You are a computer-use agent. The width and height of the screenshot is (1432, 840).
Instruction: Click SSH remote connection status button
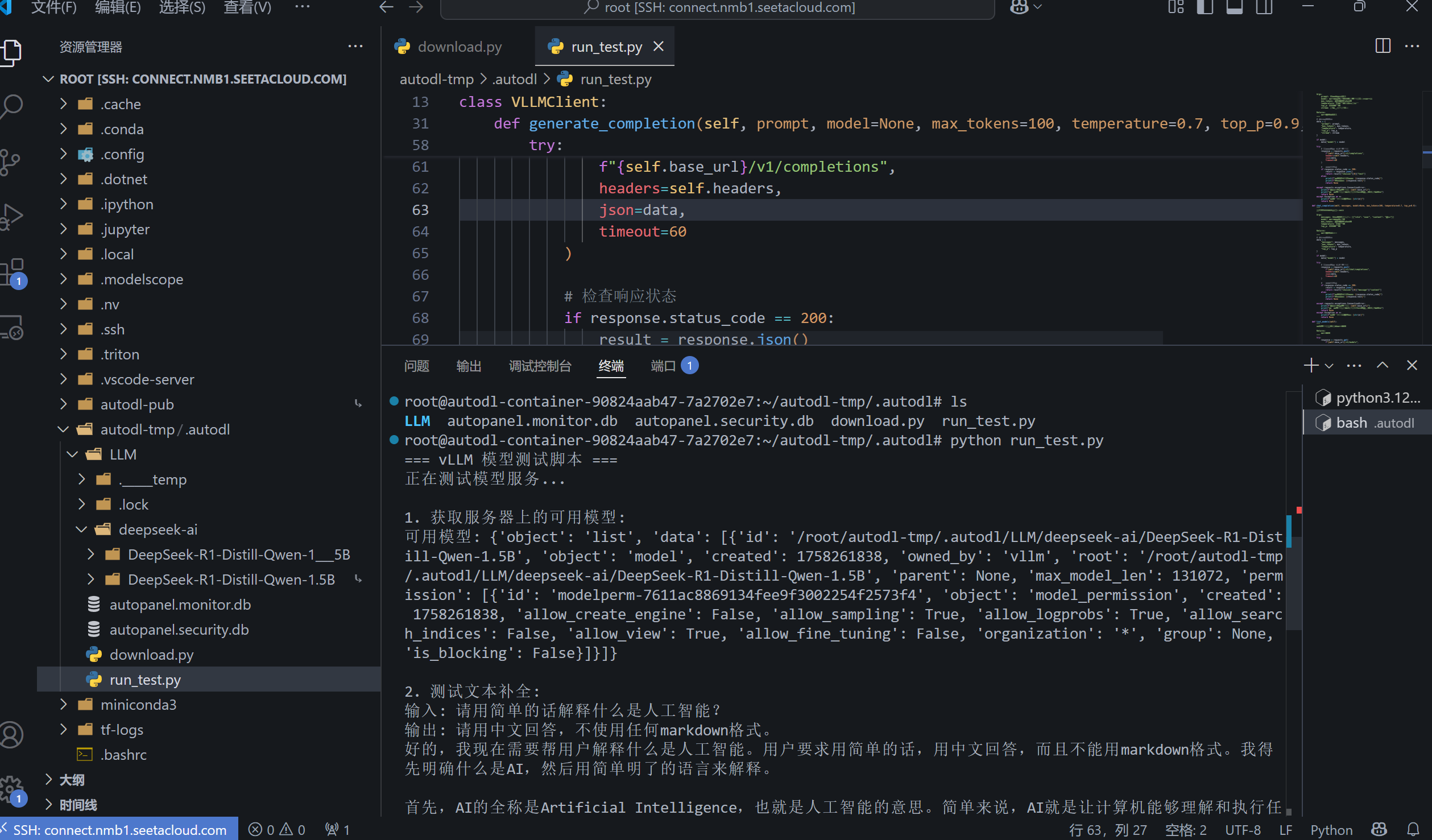(119, 830)
